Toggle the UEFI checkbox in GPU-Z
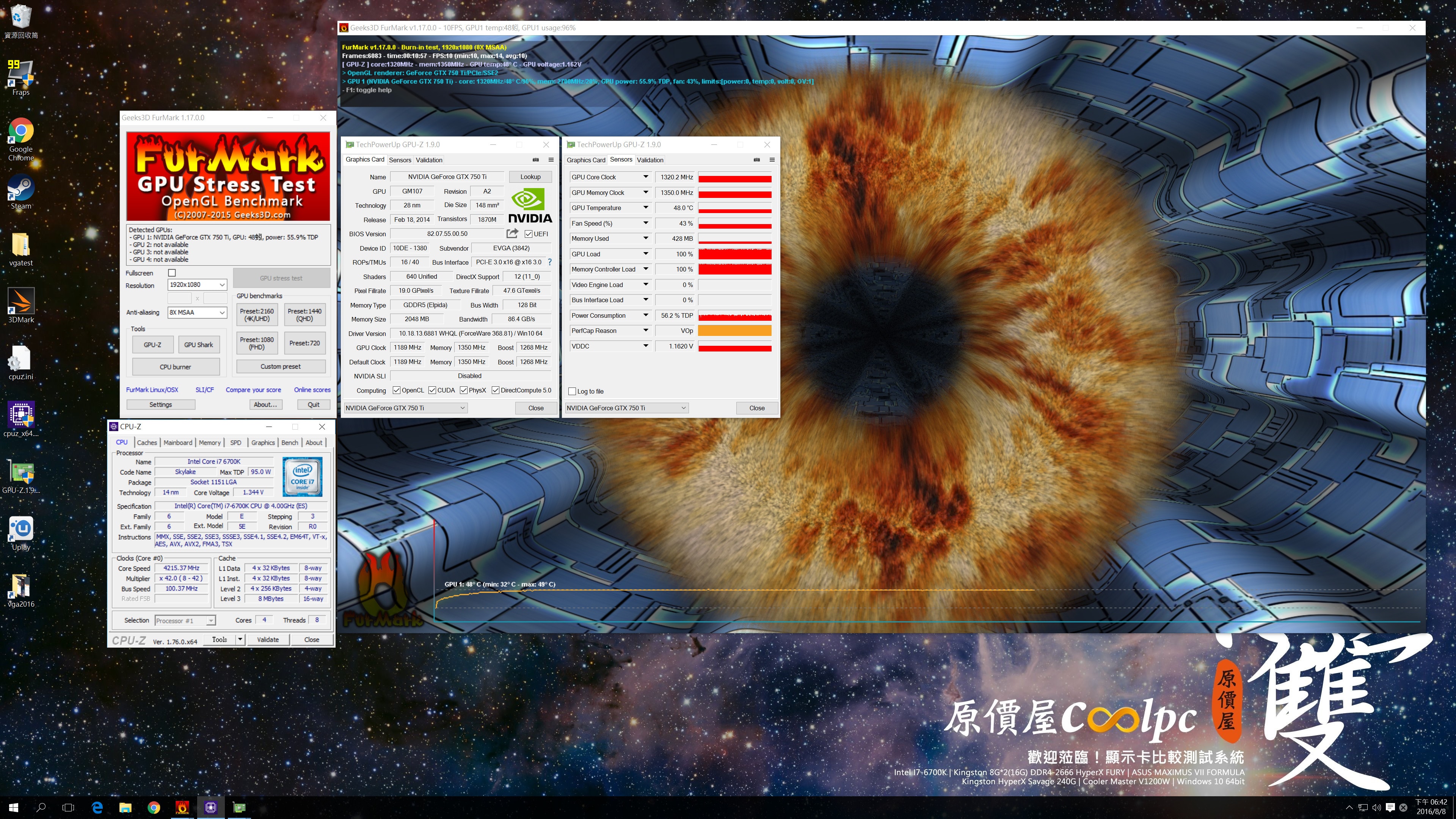 [528, 234]
